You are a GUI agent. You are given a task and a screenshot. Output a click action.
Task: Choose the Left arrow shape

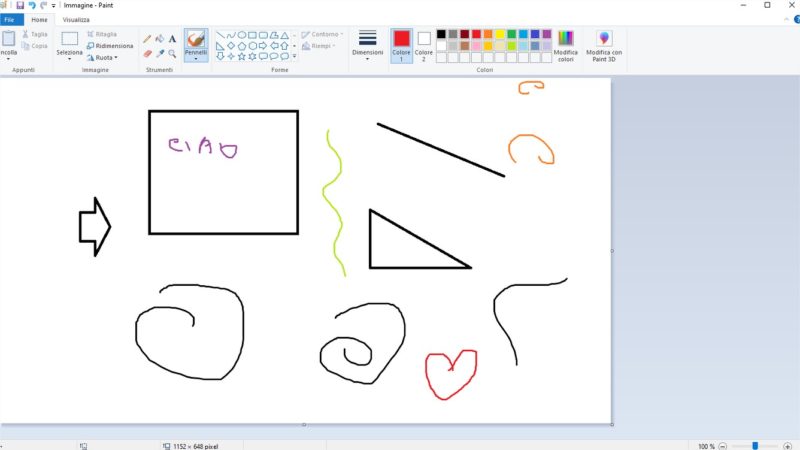[274, 46]
